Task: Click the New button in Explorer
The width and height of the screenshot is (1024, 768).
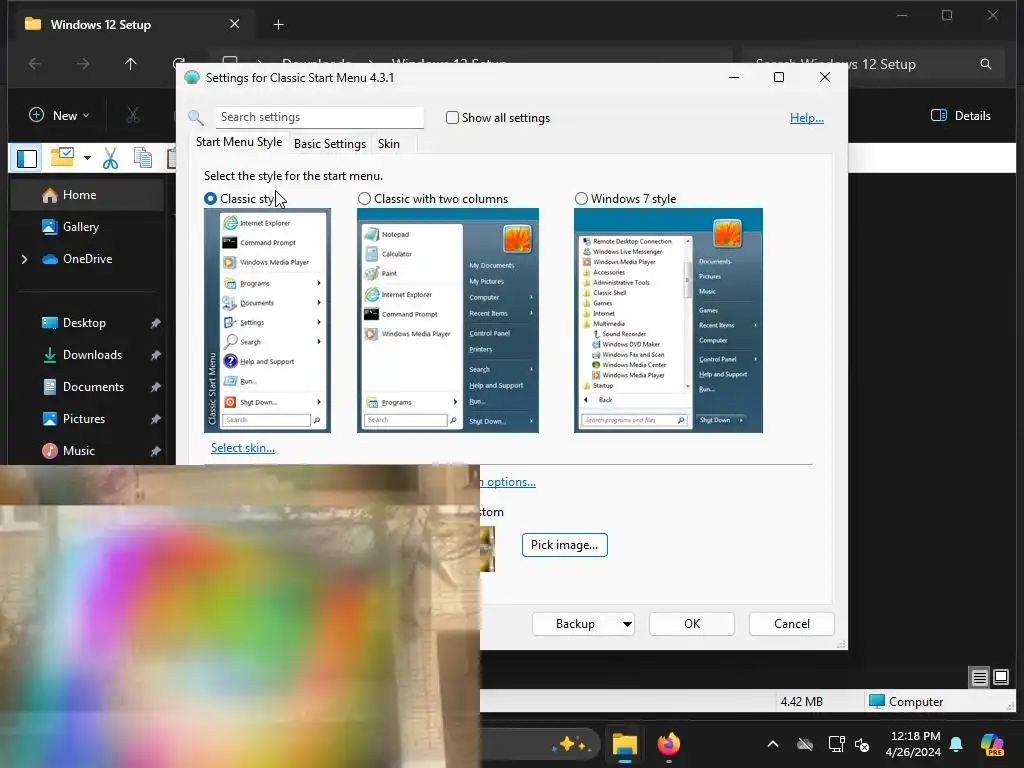Action: click(59, 116)
